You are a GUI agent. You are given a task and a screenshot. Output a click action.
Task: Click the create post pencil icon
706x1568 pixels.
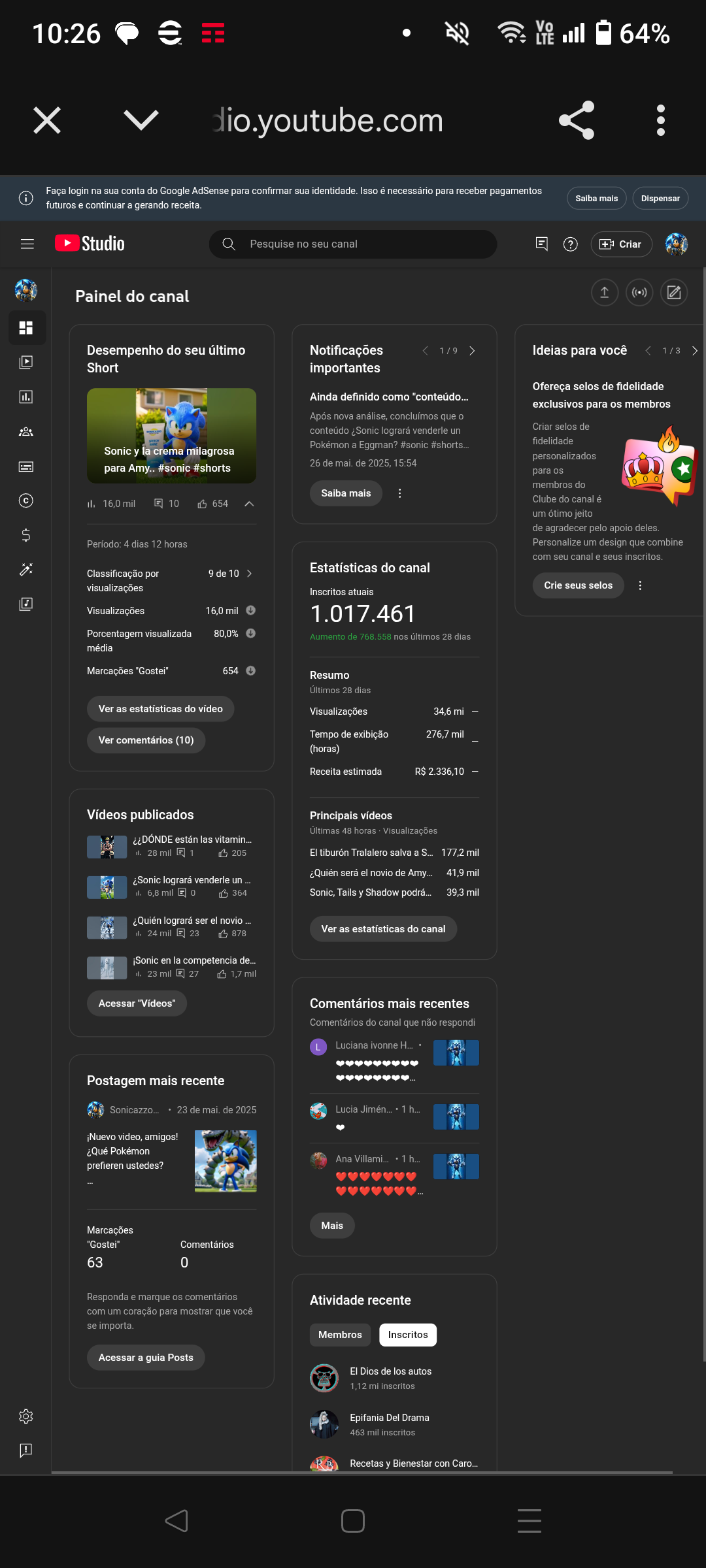(674, 293)
